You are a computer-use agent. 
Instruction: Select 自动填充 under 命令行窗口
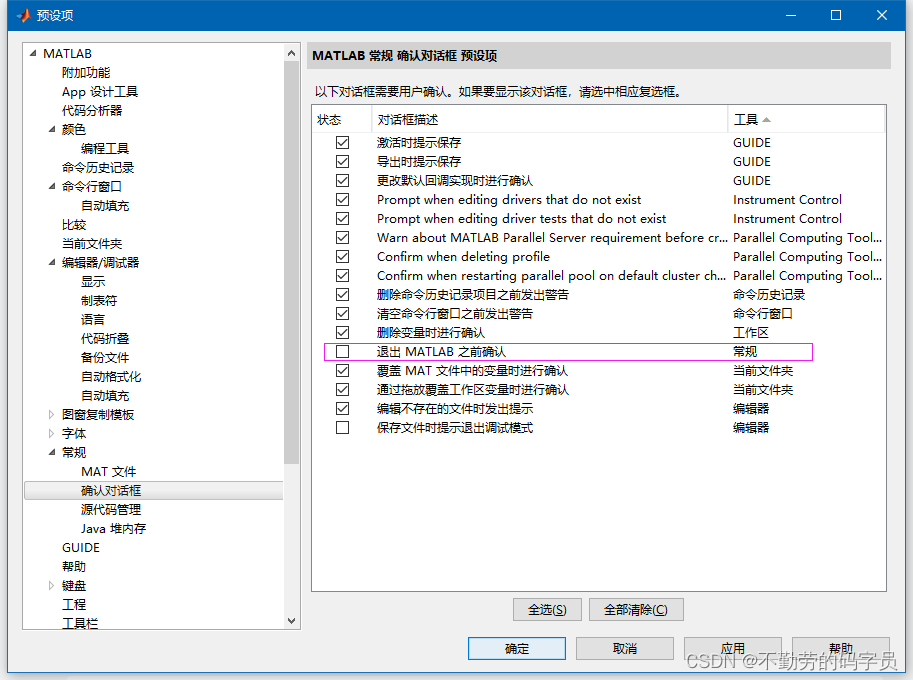click(x=105, y=206)
